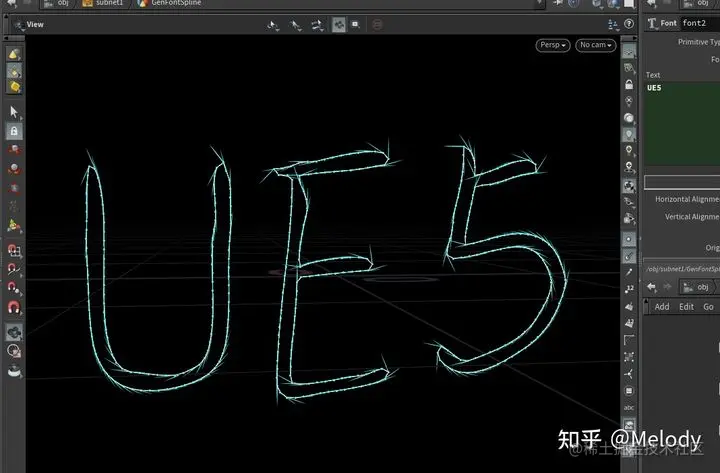Click network editor back arrow
Viewport: 720px width, 473px height.
tap(652, 287)
